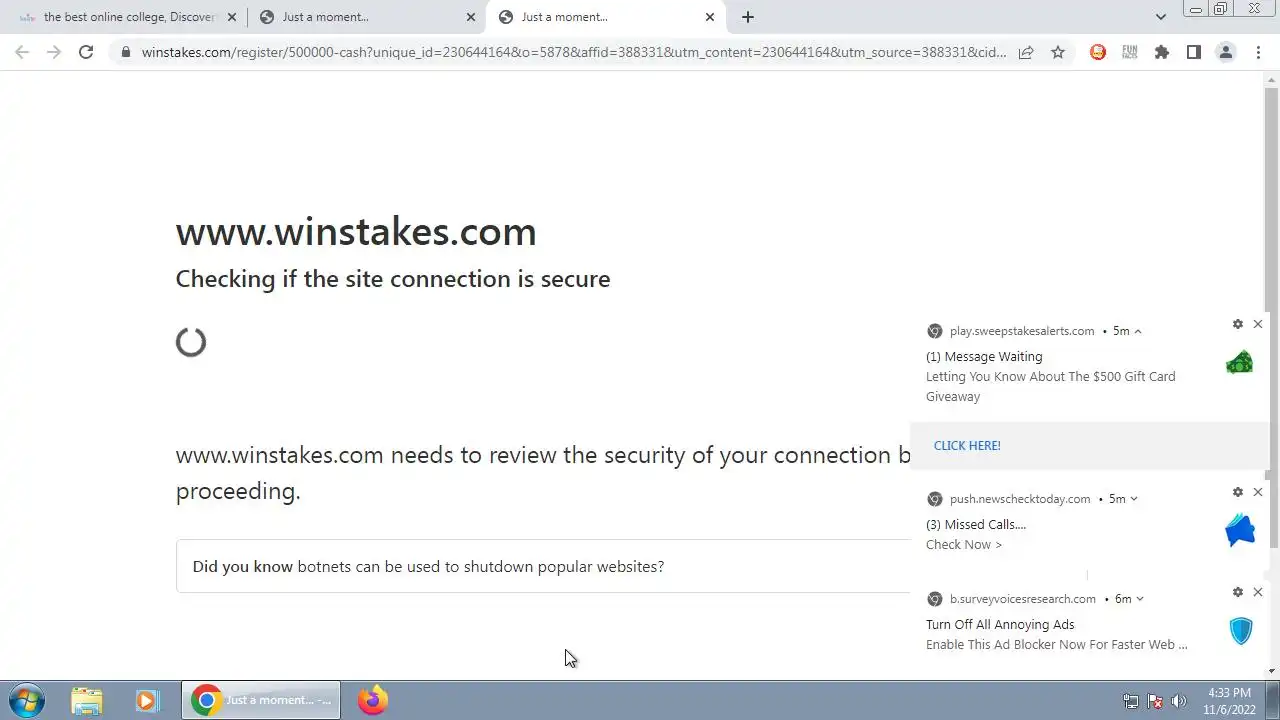Click blue bird notification image
The image size is (1280, 720).
coord(1240,530)
